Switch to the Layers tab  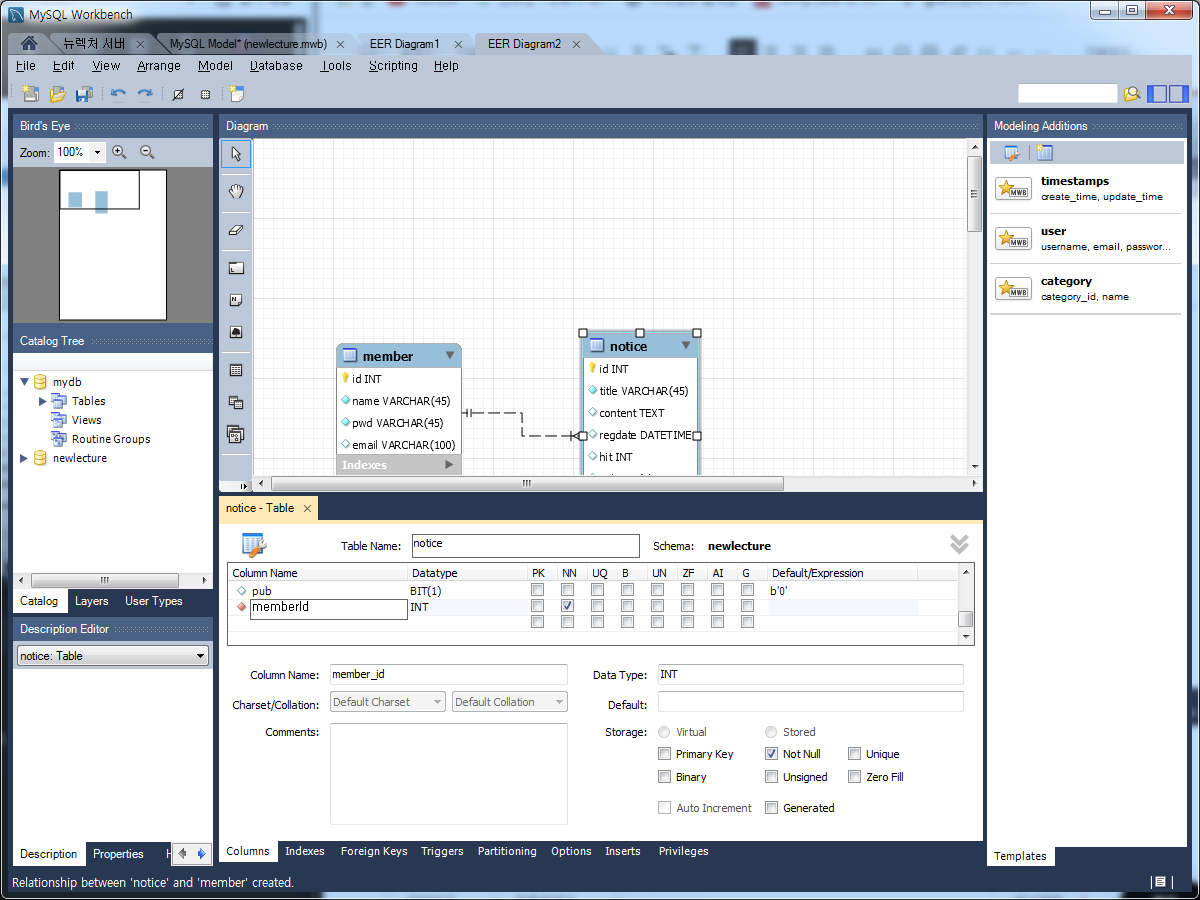(x=91, y=601)
